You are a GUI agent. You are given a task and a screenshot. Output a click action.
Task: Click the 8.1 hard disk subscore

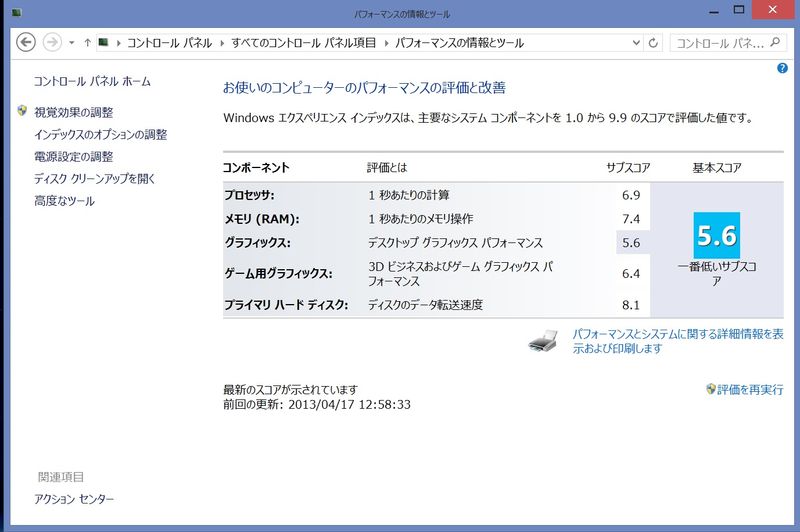[631, 305]
